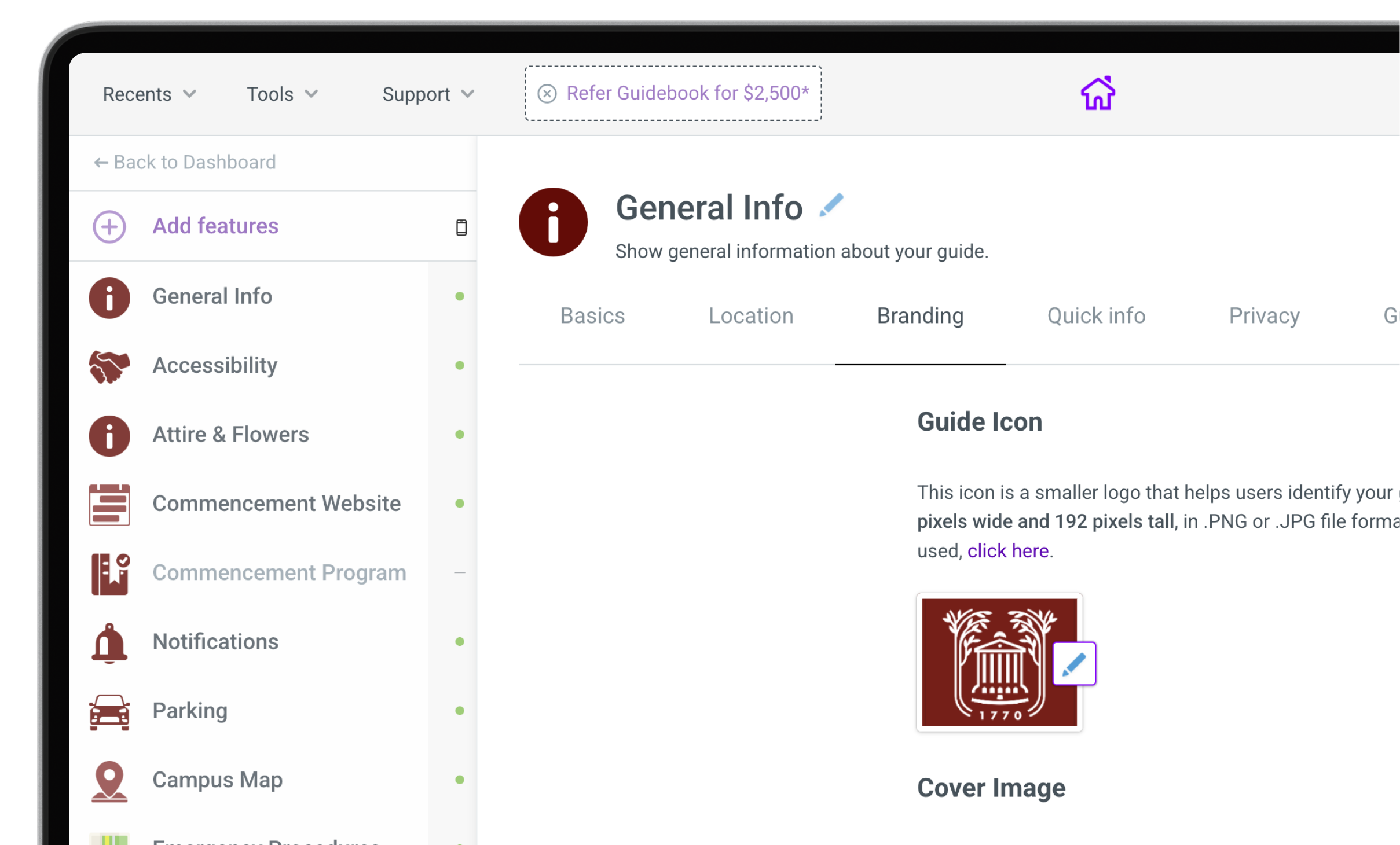Dismiss the Refer Guidebook banner
Screen dimensions: 1400x845
(547, 93)
